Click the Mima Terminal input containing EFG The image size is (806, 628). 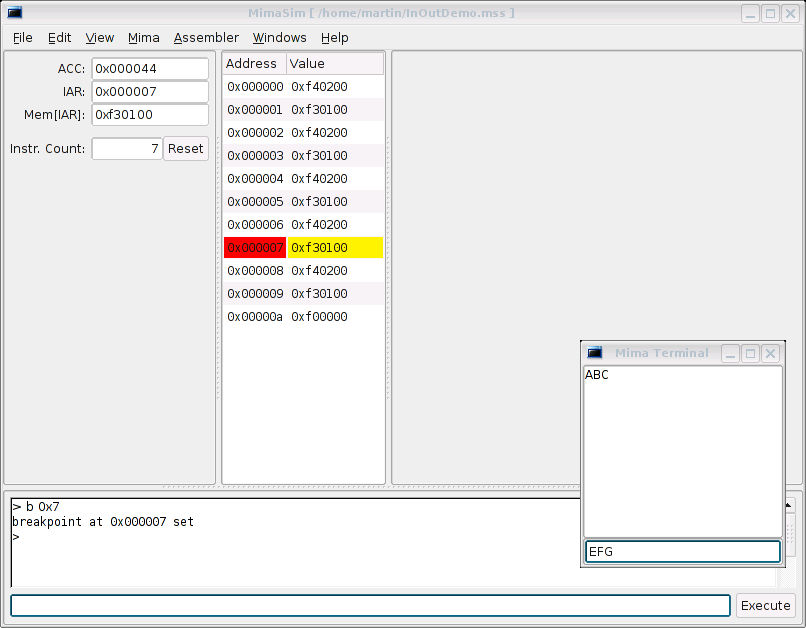click(682, 551)
